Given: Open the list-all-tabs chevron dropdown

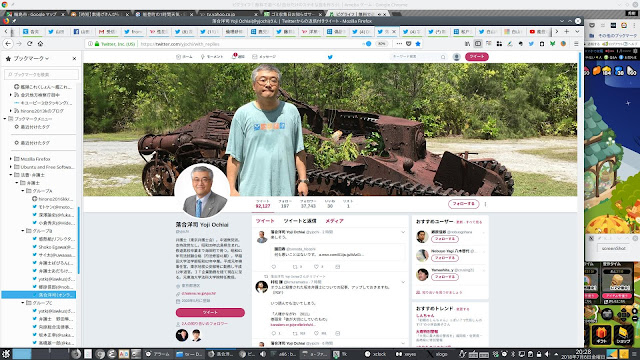Looking at the screenshot, I should click(577, 31).
